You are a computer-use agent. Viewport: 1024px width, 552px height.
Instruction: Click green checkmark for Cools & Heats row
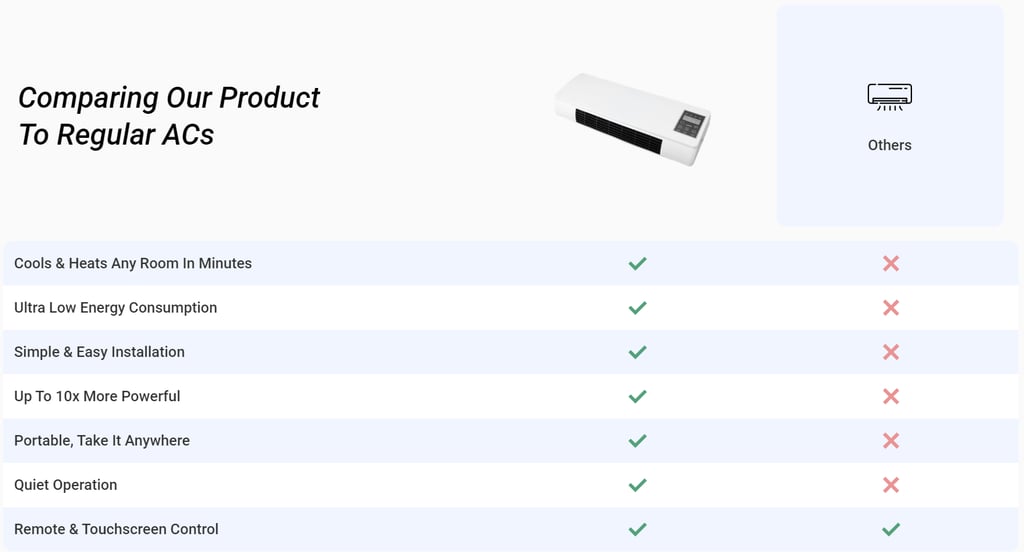[637, 264]
